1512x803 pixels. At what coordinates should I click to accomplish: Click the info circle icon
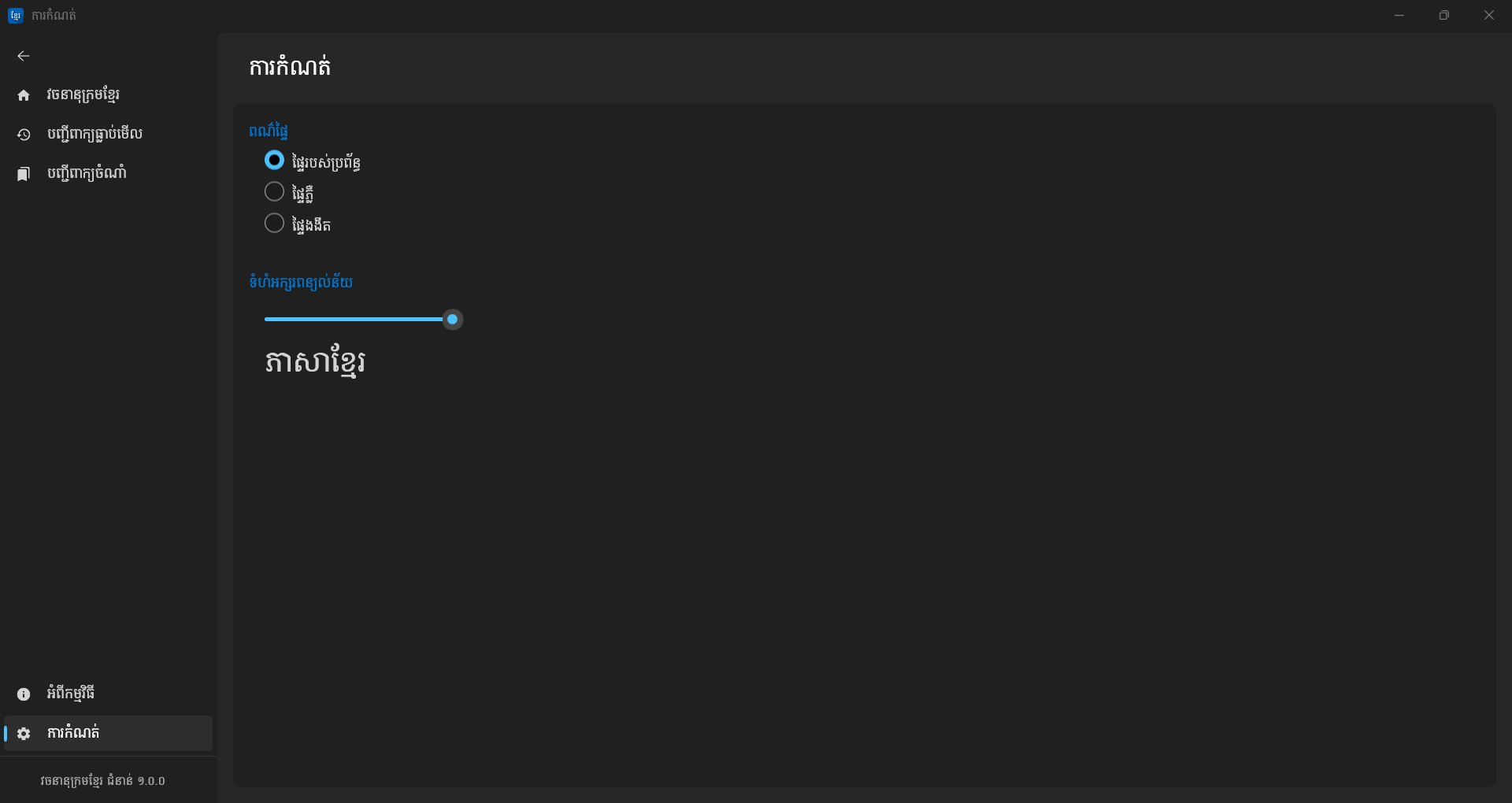coord(24,694)
